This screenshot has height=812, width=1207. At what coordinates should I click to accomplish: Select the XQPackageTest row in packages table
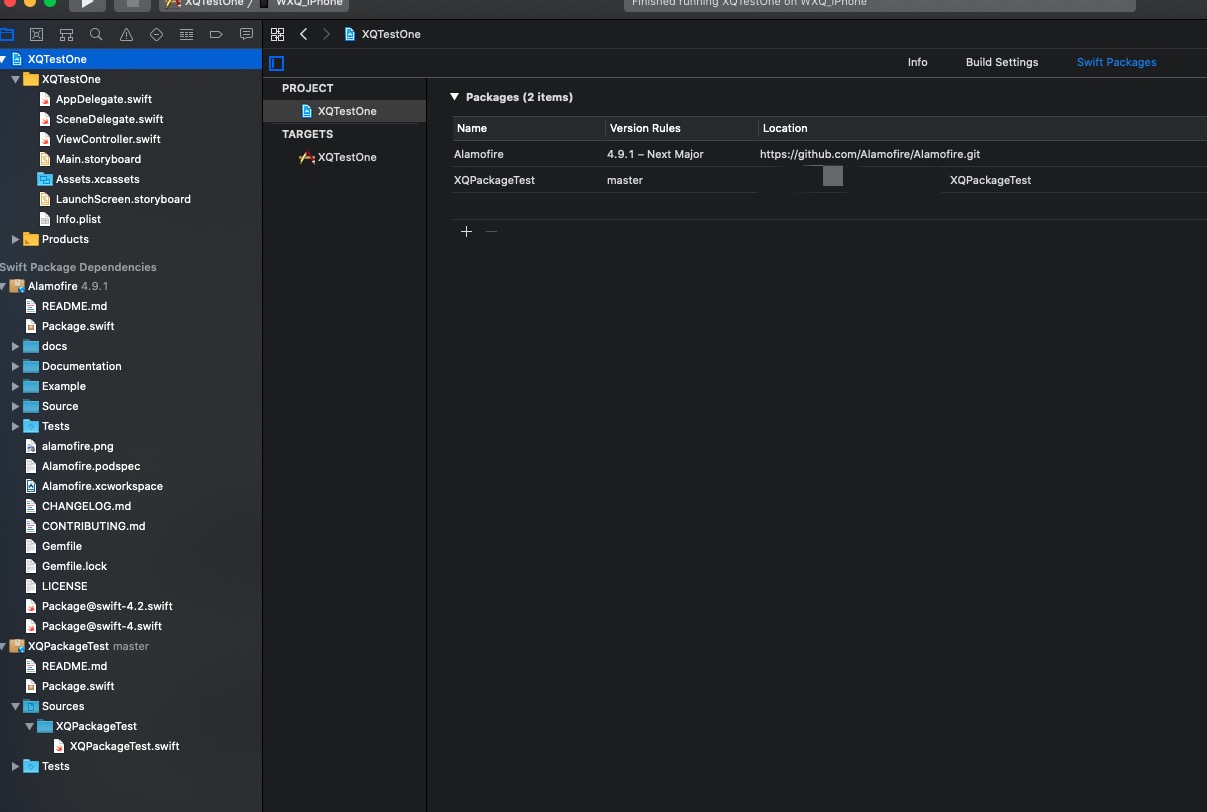(x=829, y=180)
